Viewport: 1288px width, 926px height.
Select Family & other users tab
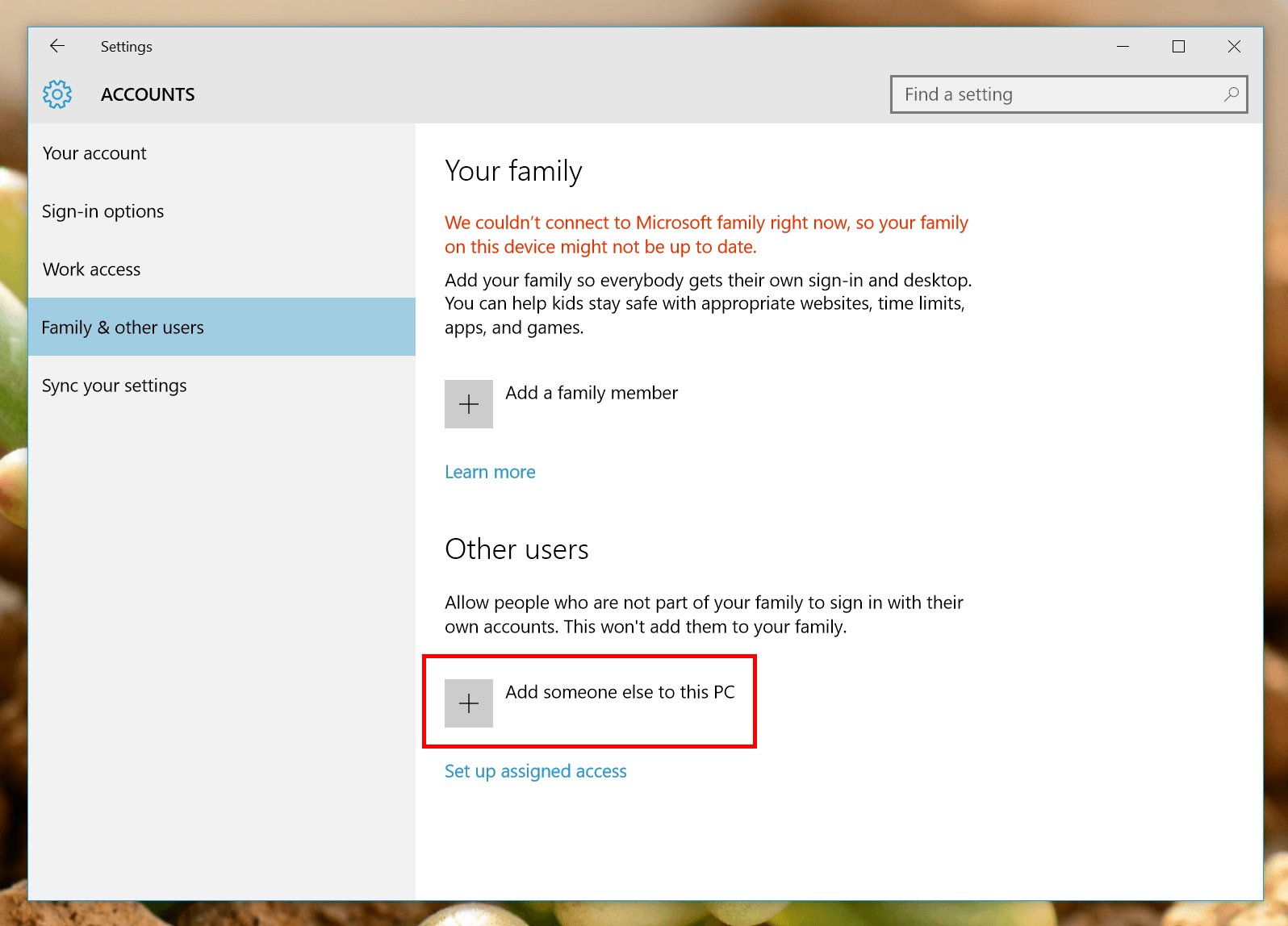[x=222, y=327]
